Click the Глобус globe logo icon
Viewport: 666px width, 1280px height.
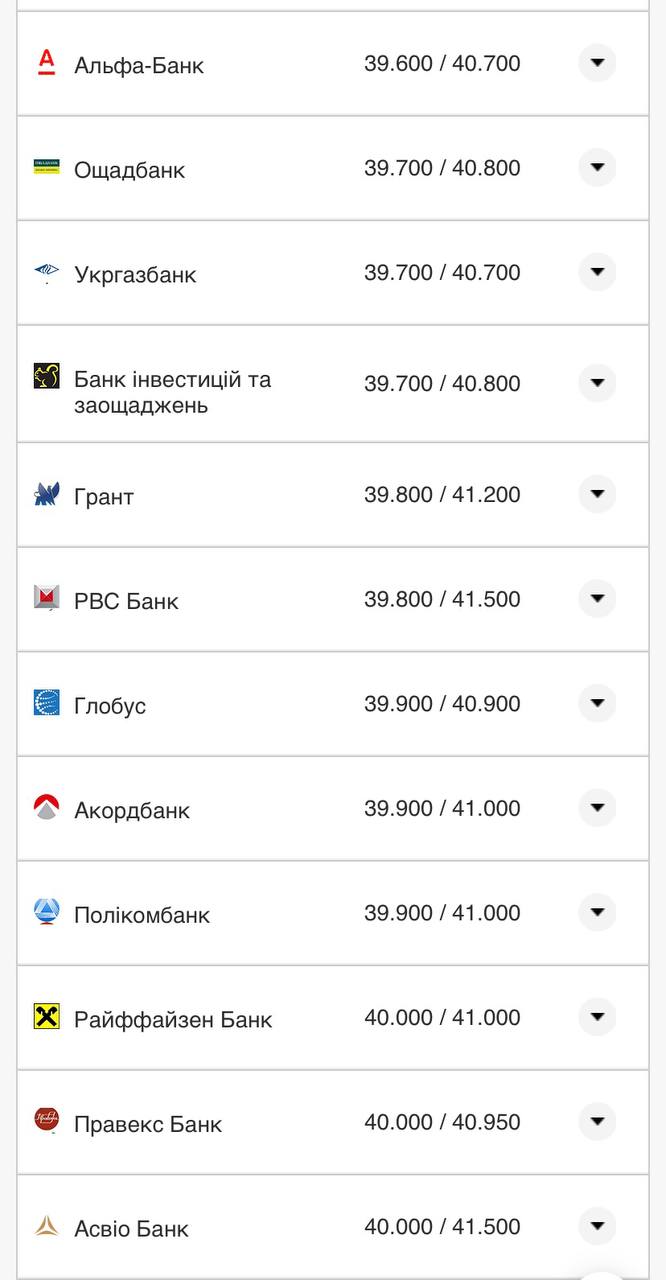pos(46,704)
